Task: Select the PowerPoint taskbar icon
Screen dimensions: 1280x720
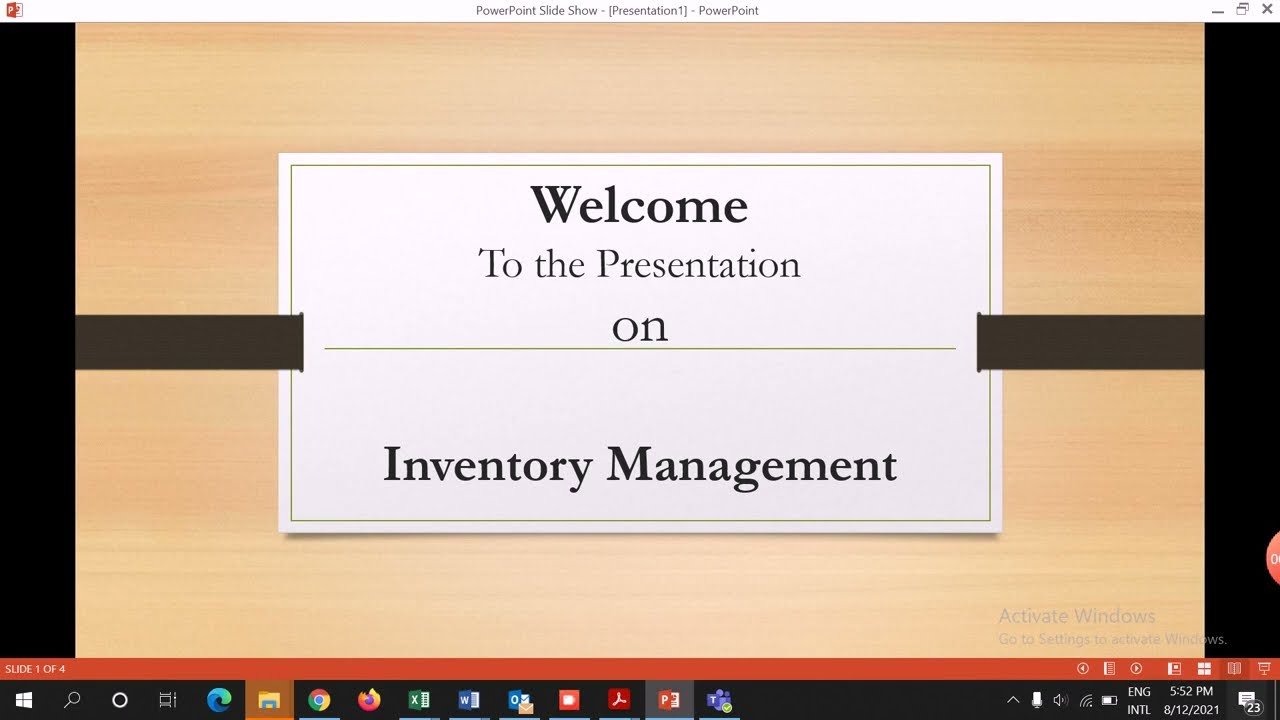Action: pyautogui.click(x=669, y=700)
